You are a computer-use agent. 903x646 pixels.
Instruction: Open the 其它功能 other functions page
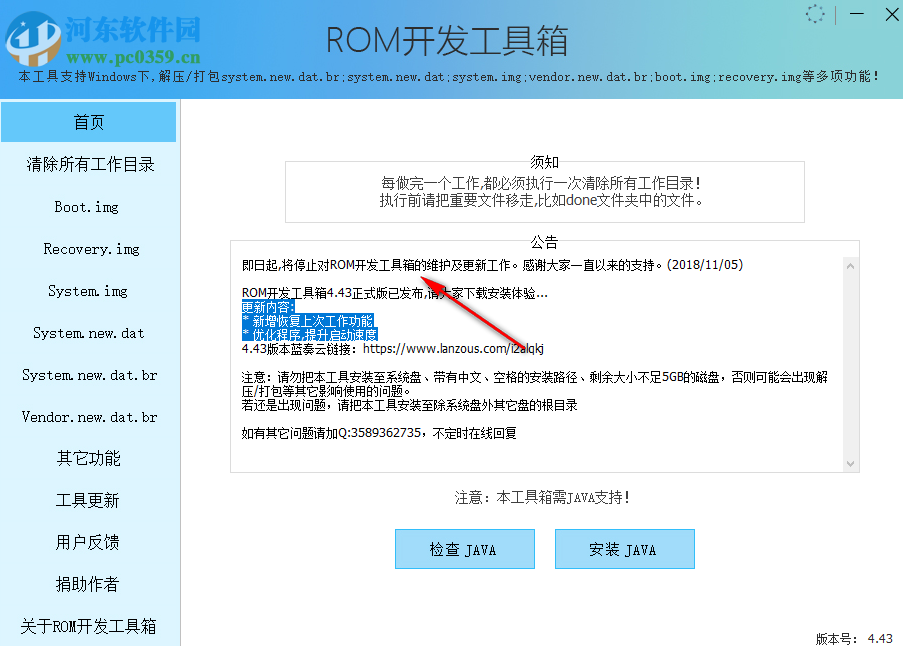88,458
